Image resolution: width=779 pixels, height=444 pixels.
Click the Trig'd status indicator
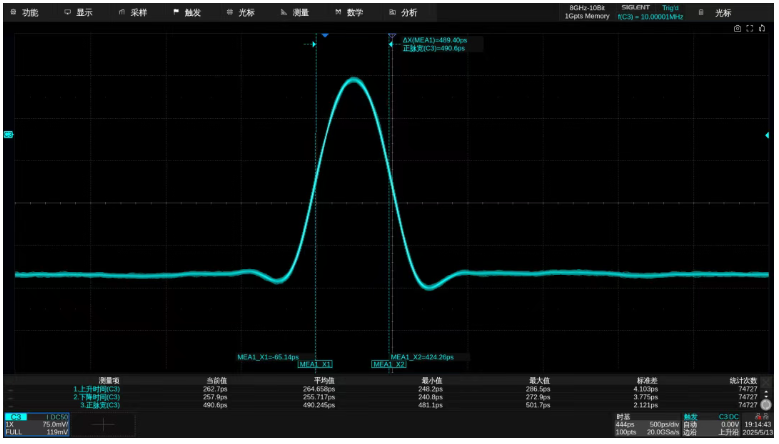coord(670,8)
